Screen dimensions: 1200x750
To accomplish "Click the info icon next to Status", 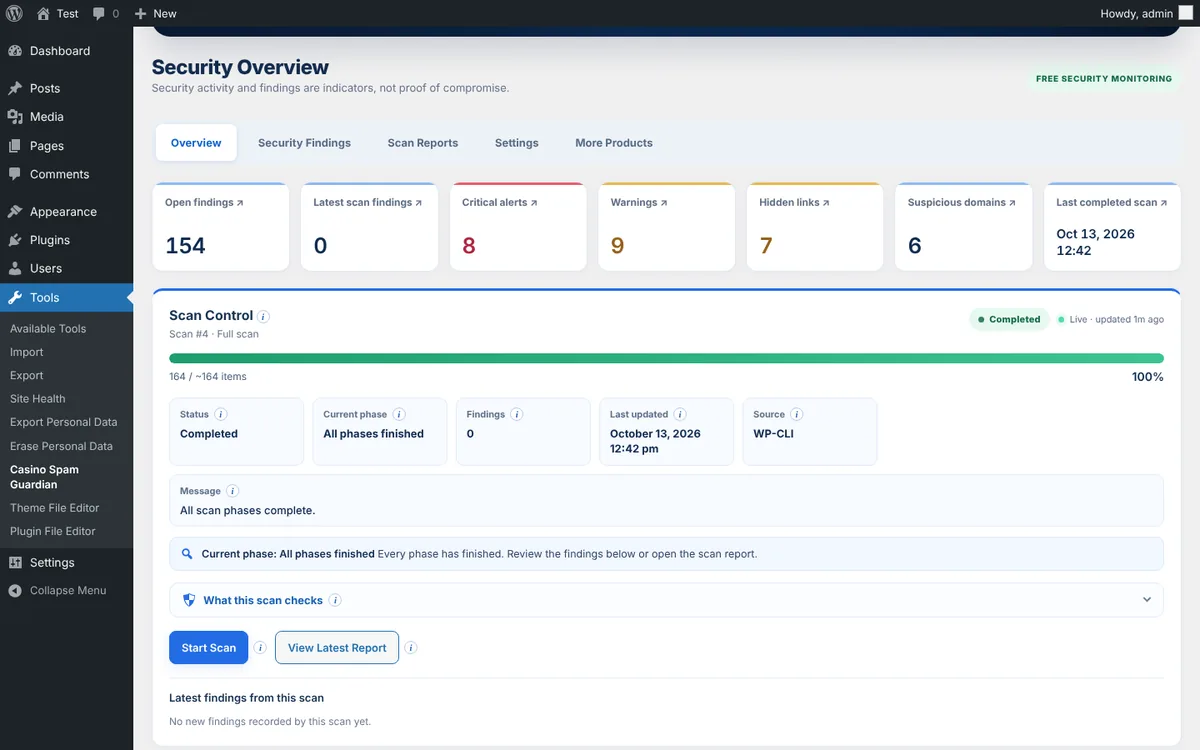I will click(221, 414).
